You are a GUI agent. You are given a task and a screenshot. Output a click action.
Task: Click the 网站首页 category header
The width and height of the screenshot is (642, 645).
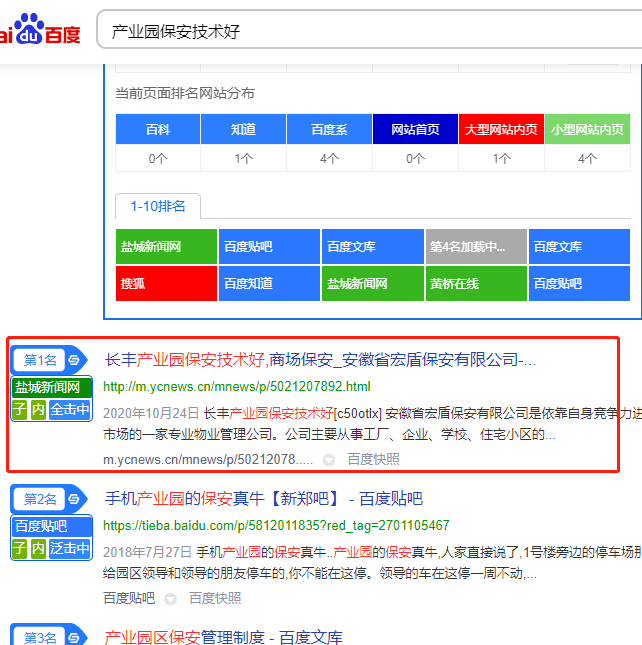(x=415, y=129)
